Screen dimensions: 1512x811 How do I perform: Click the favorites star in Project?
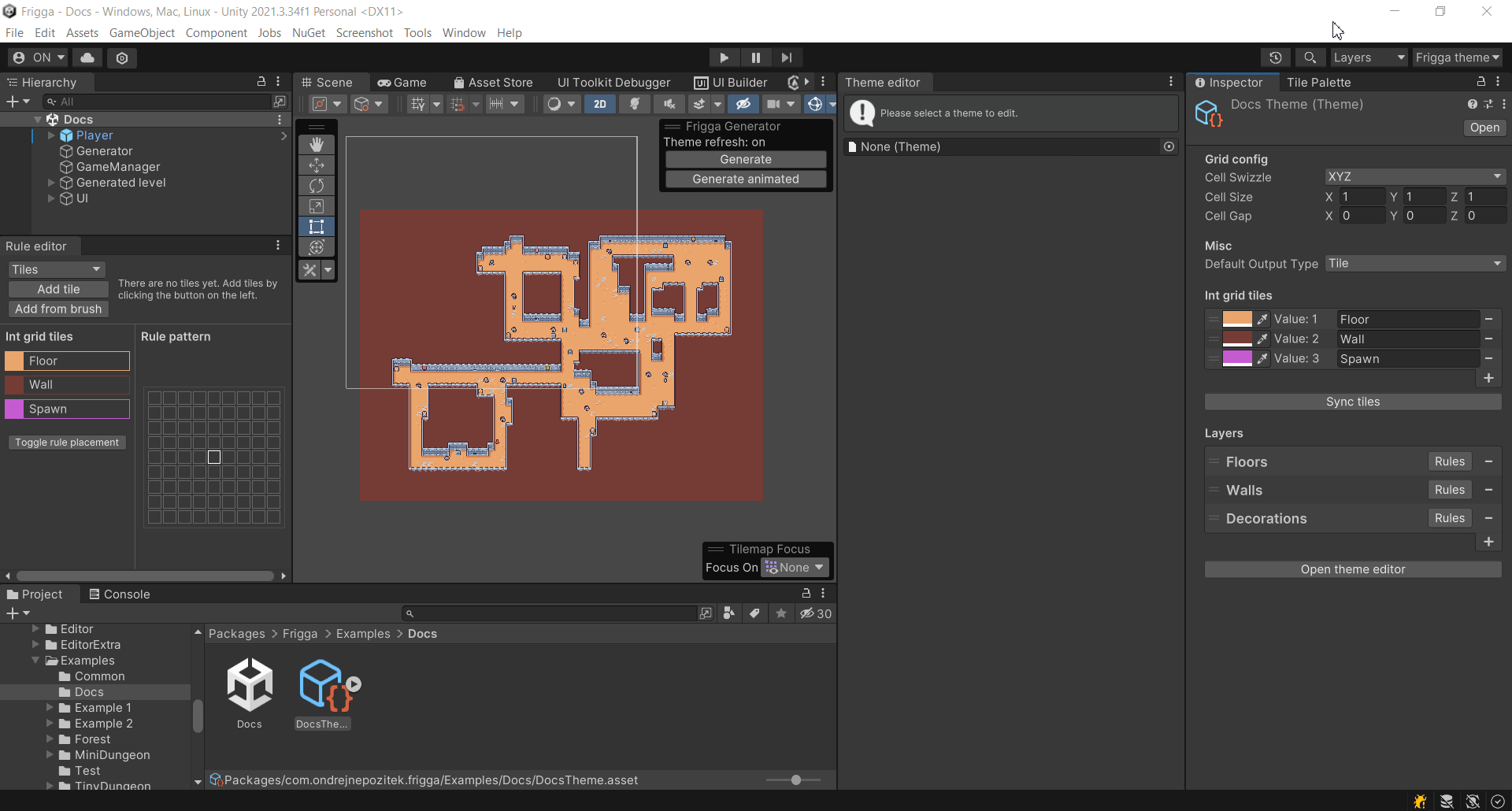point(780,613)
